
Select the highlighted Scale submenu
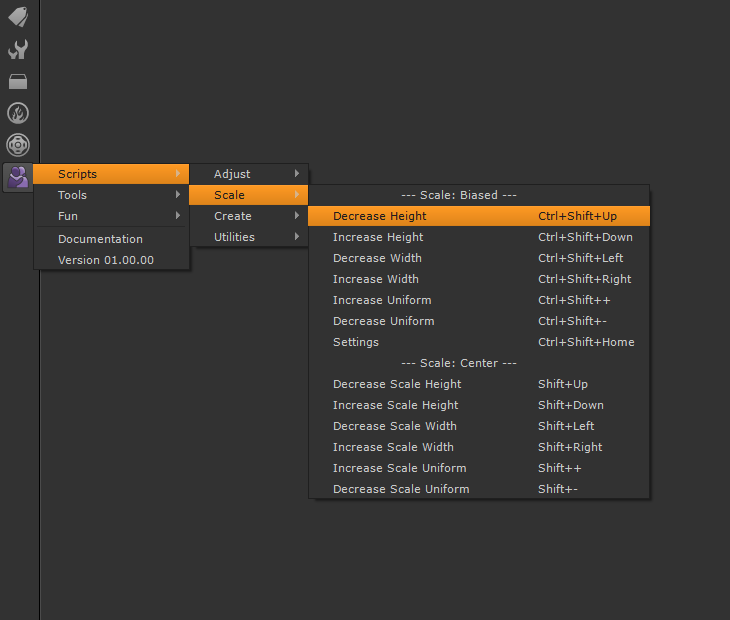pyautogui.click(x=249, y=195)
